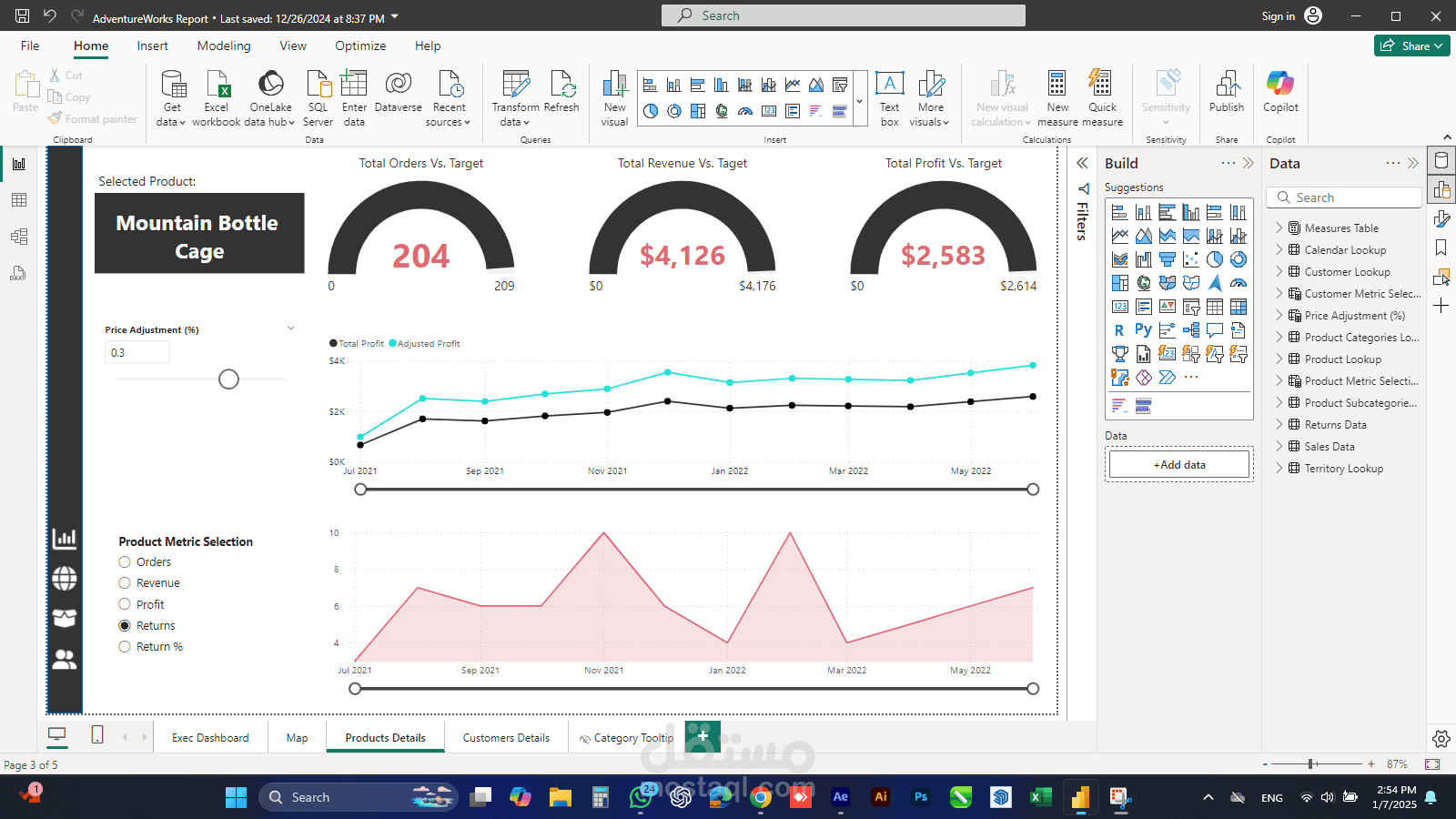
Task: Switch to Model view in left rail
Action: [19, 237]
